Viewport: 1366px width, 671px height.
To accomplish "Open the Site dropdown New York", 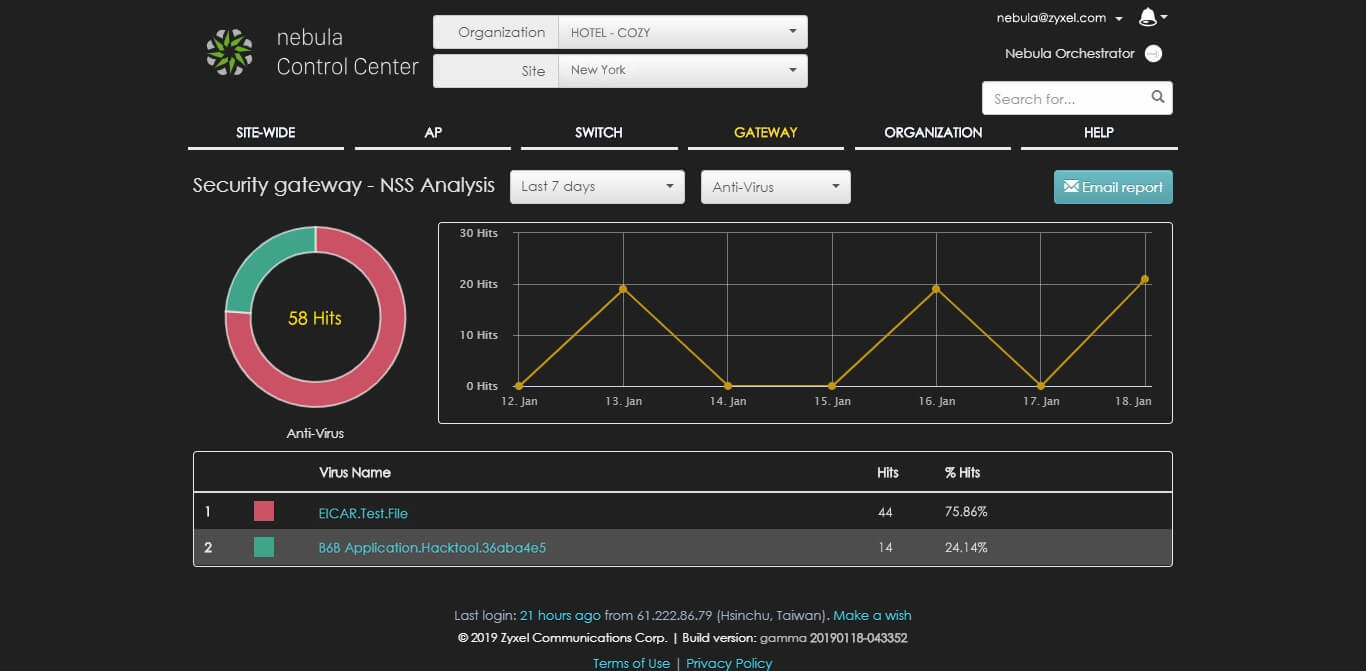I will pyautogui.click(x=682, y=70).
